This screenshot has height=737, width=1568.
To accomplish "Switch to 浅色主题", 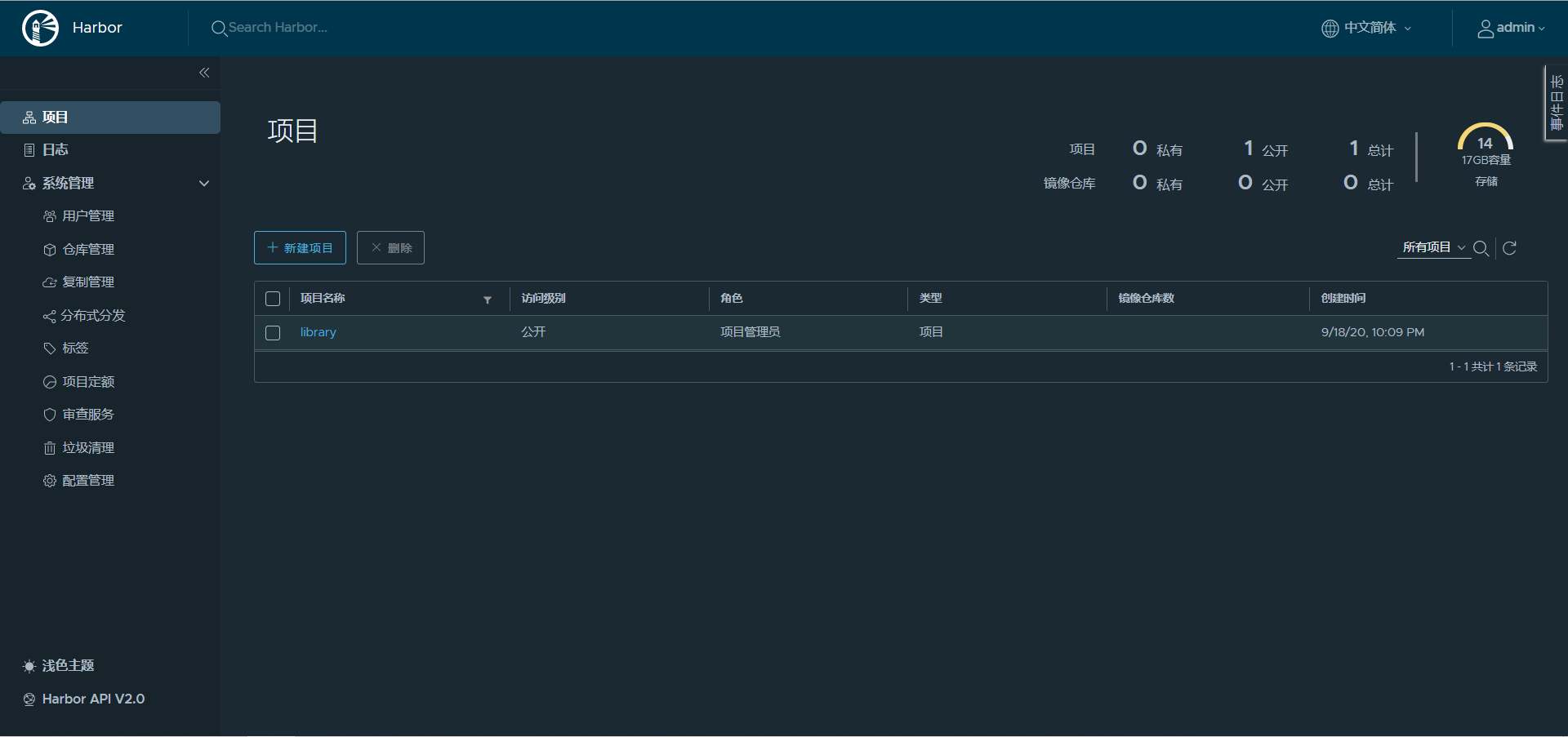I will click(x=69, y=666).
